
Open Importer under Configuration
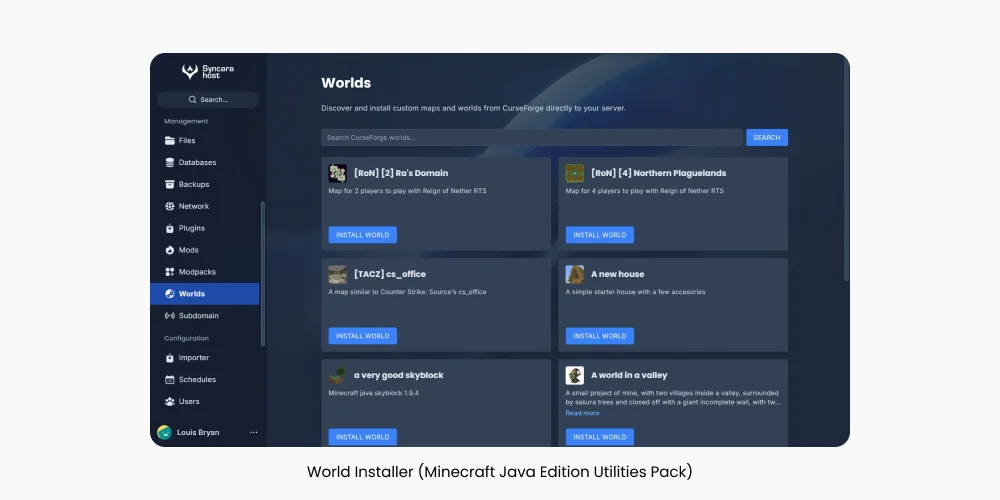click(205, 358)
